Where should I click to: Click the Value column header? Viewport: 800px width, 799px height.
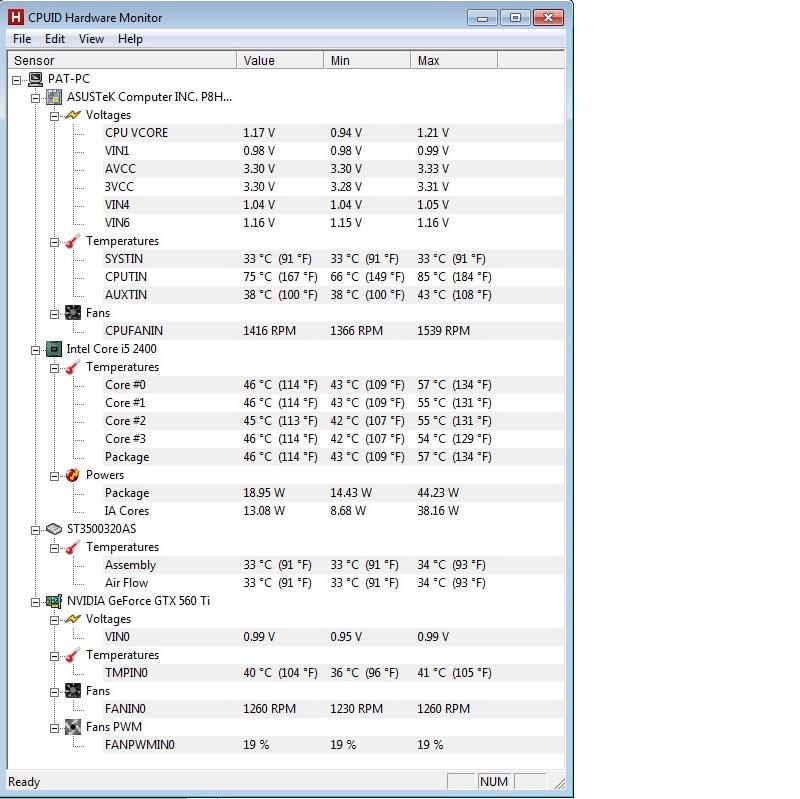(280, 60)
